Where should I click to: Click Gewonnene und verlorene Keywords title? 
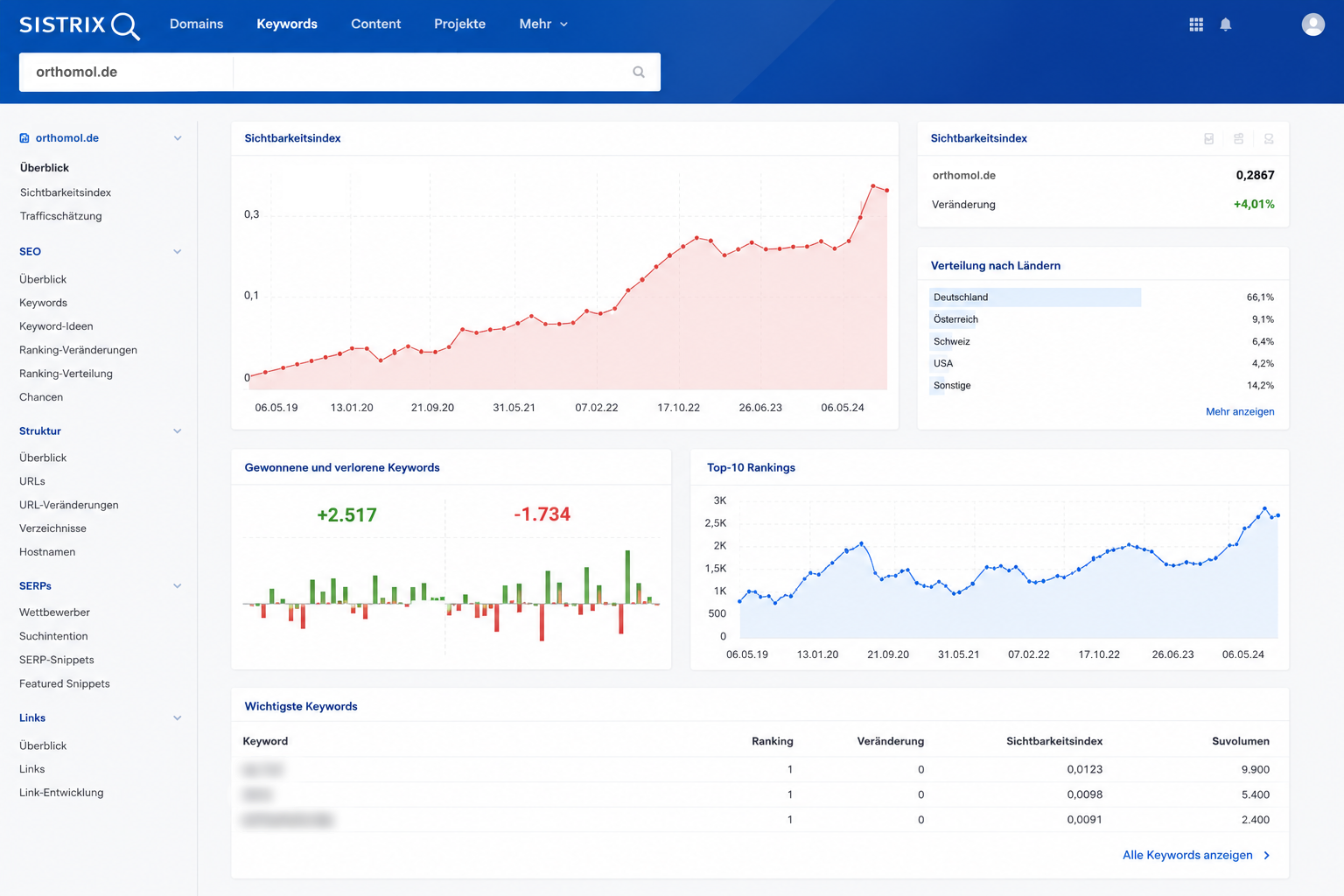coord(342,467)
